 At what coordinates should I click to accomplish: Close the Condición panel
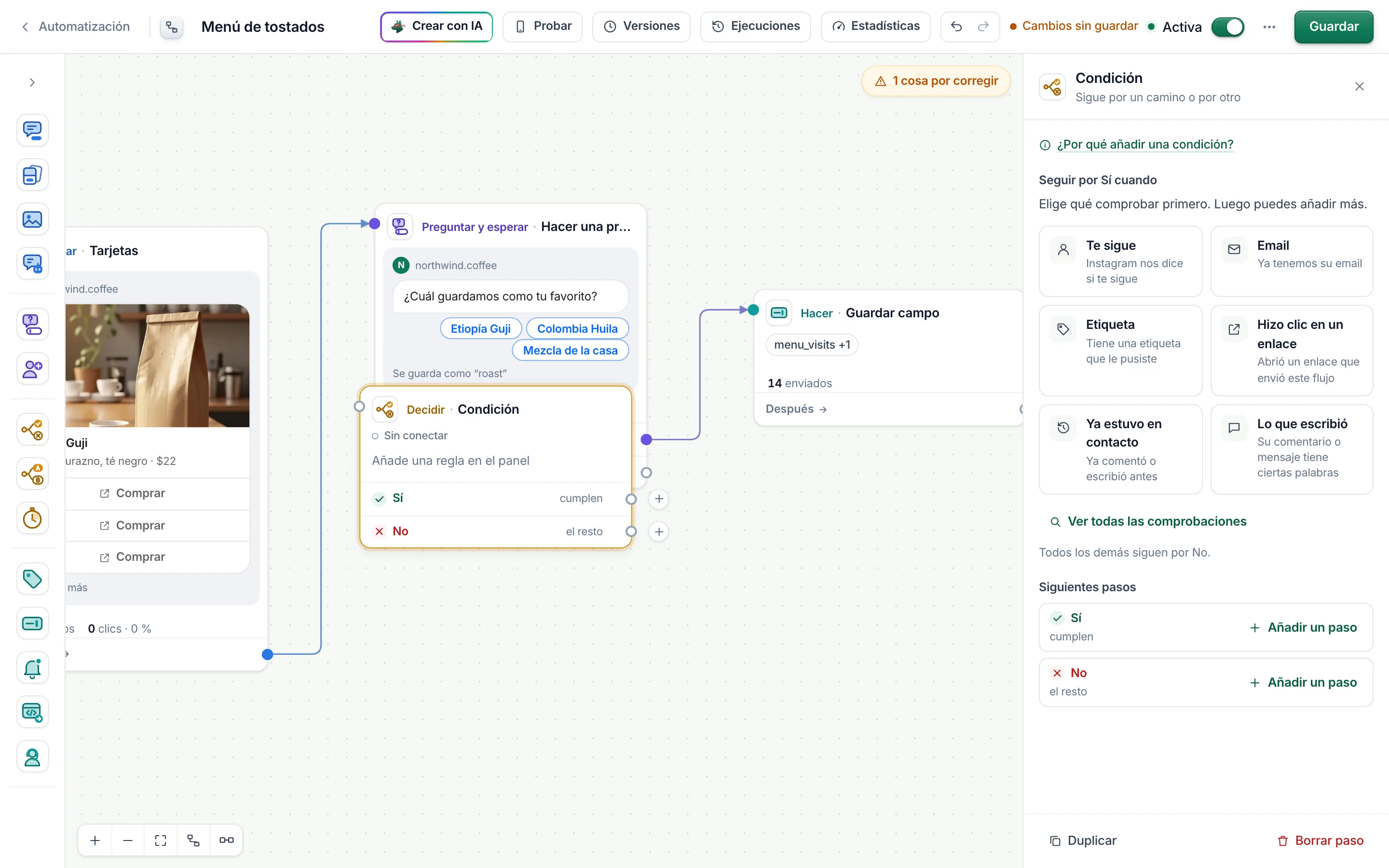pos(1359,87)
